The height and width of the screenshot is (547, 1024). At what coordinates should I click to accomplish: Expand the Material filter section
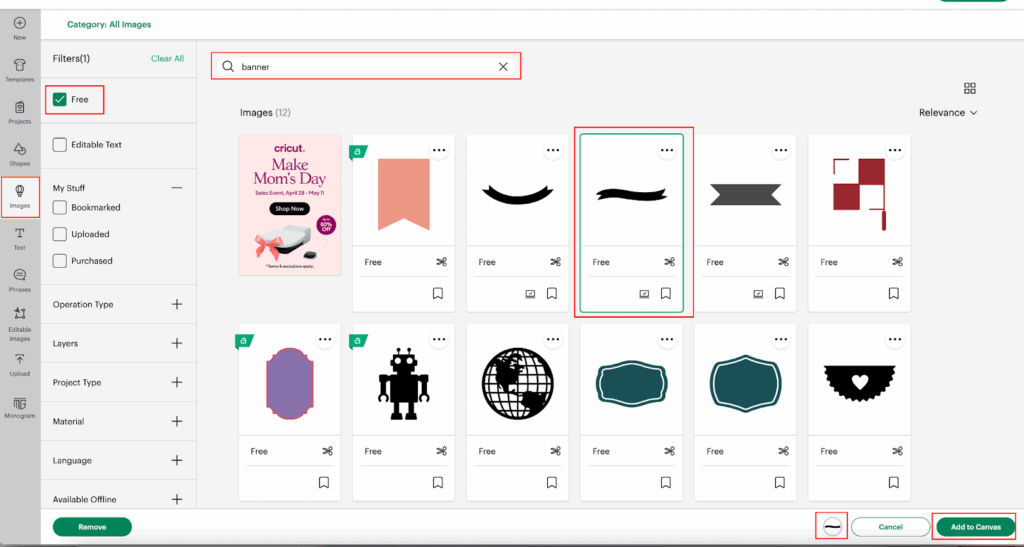(177, 421)
